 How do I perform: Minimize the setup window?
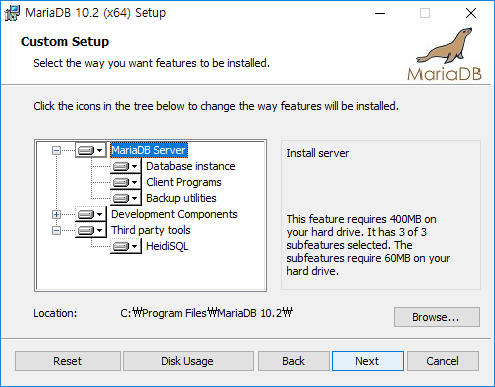click(380, 13)
